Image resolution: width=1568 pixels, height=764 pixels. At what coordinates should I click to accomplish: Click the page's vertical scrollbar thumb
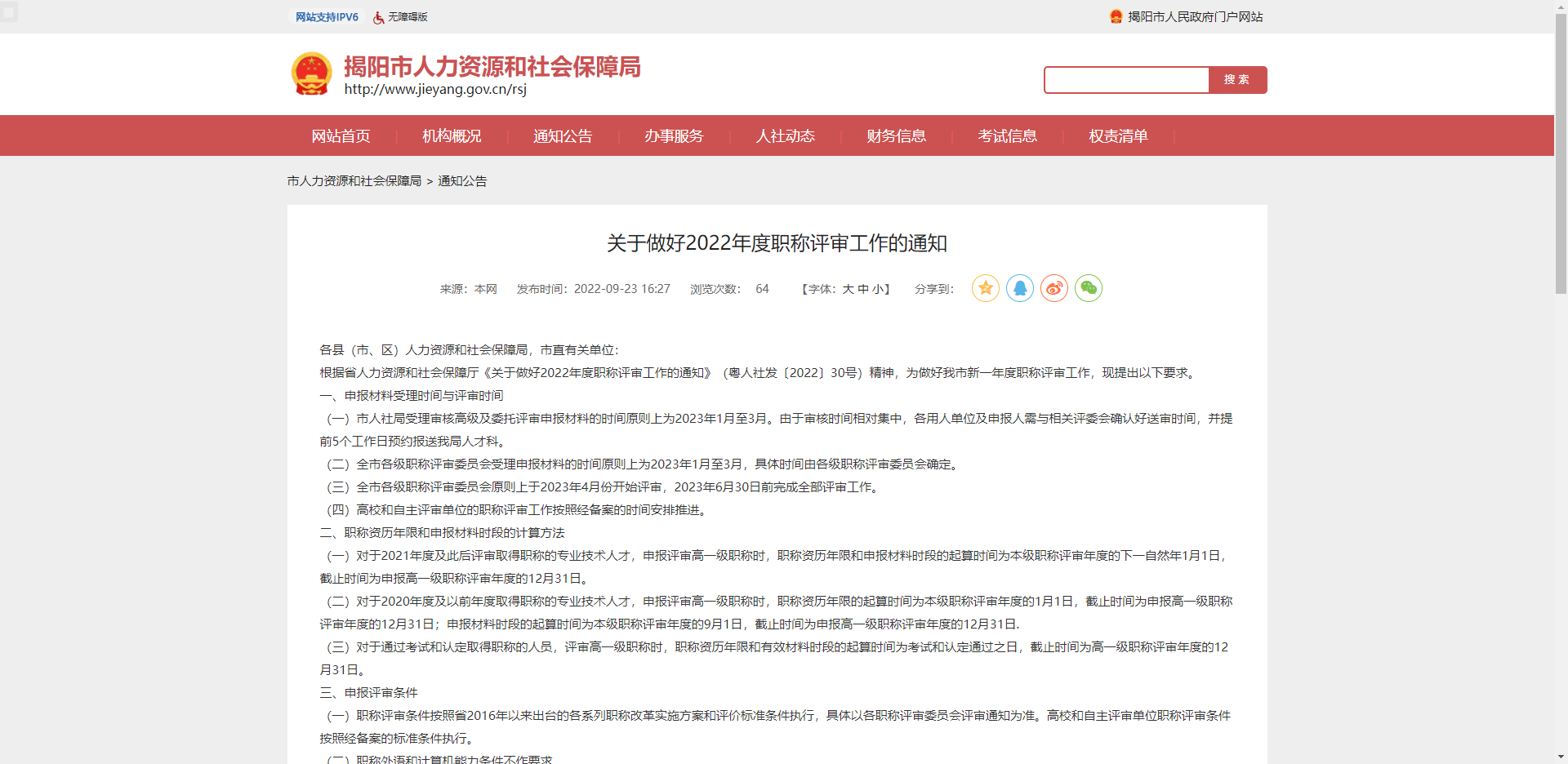[1561, 155]
